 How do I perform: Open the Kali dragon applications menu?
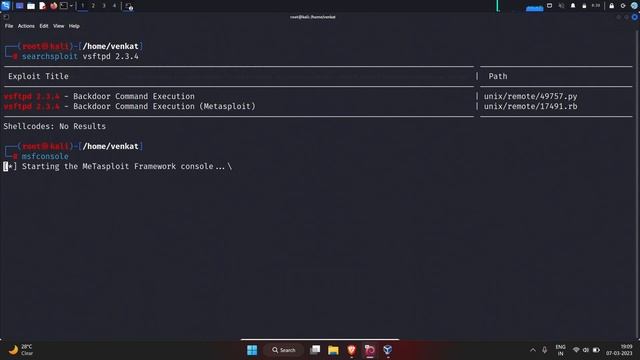pyautogui.click(x=5, y=6)
